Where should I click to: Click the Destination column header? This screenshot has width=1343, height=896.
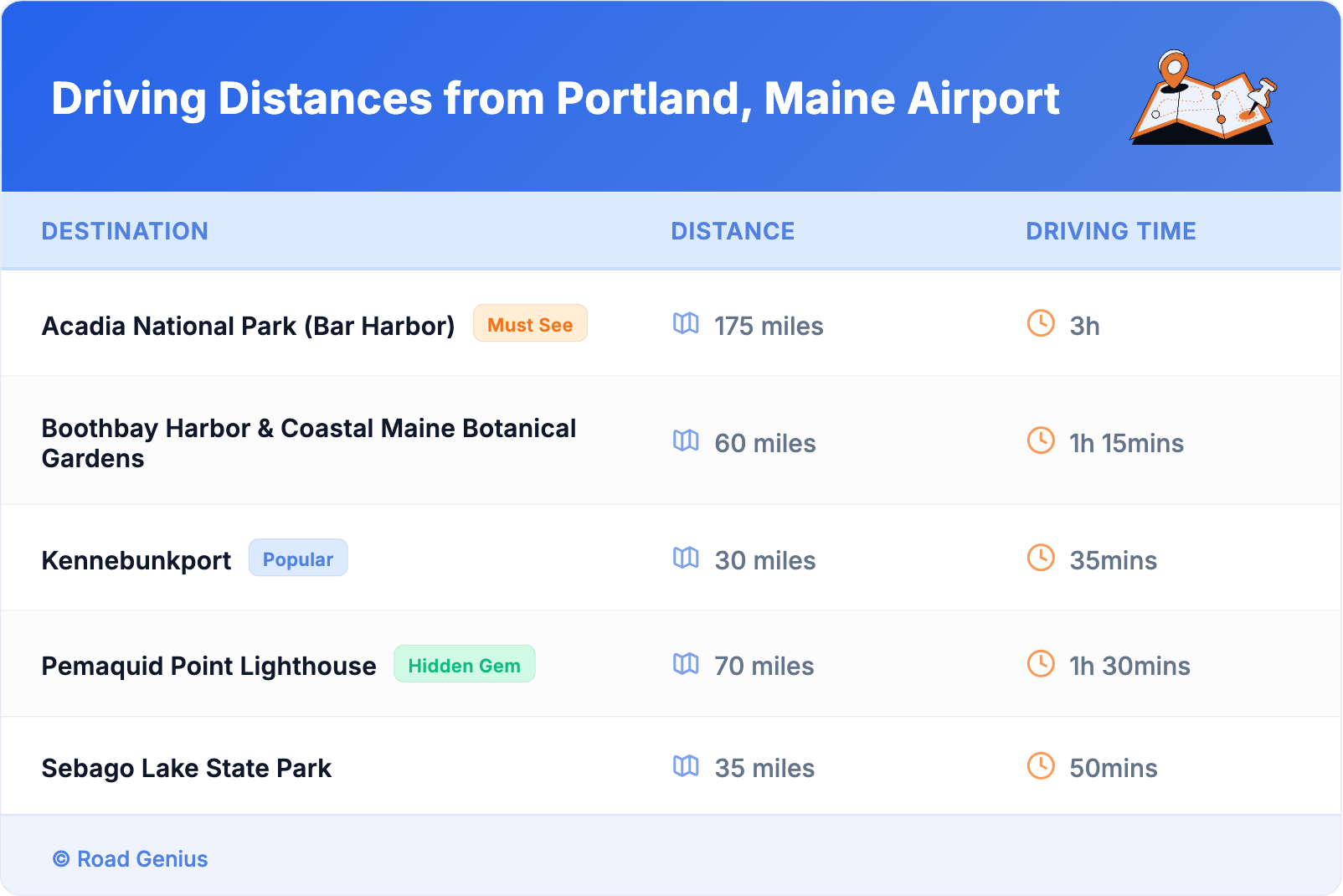(125, 231)
